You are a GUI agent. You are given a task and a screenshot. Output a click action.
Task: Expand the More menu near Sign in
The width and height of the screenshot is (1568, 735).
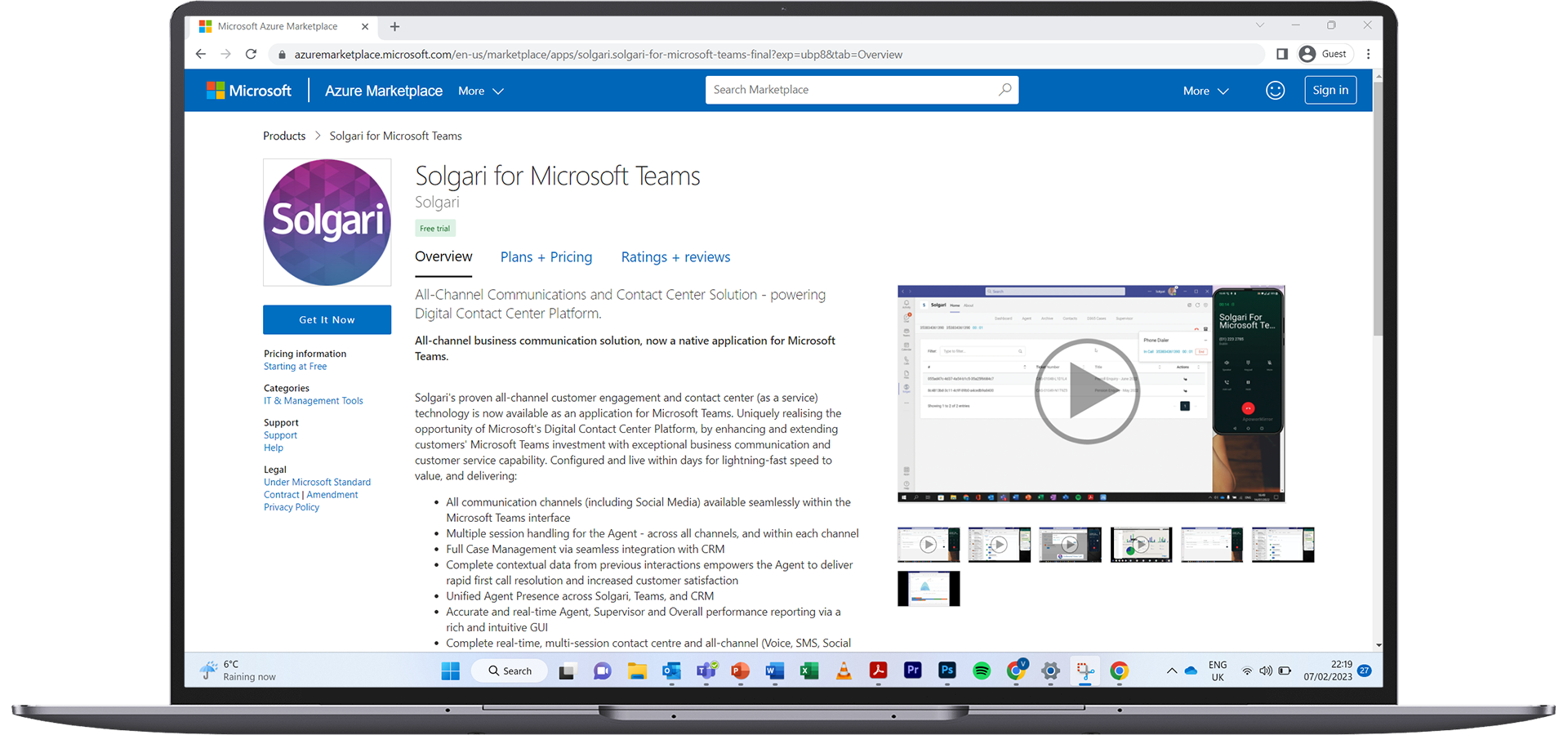click(1205, 91)
